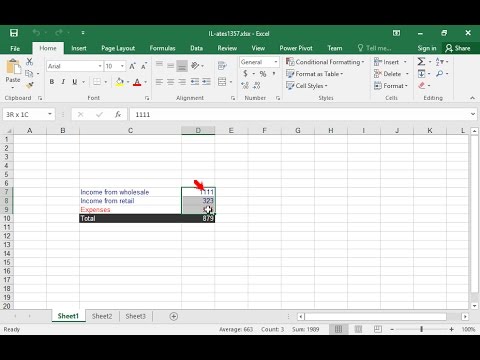Open Ribbon Display Options icon
This screenshot has width=480, height=360.
pos(396,33)
